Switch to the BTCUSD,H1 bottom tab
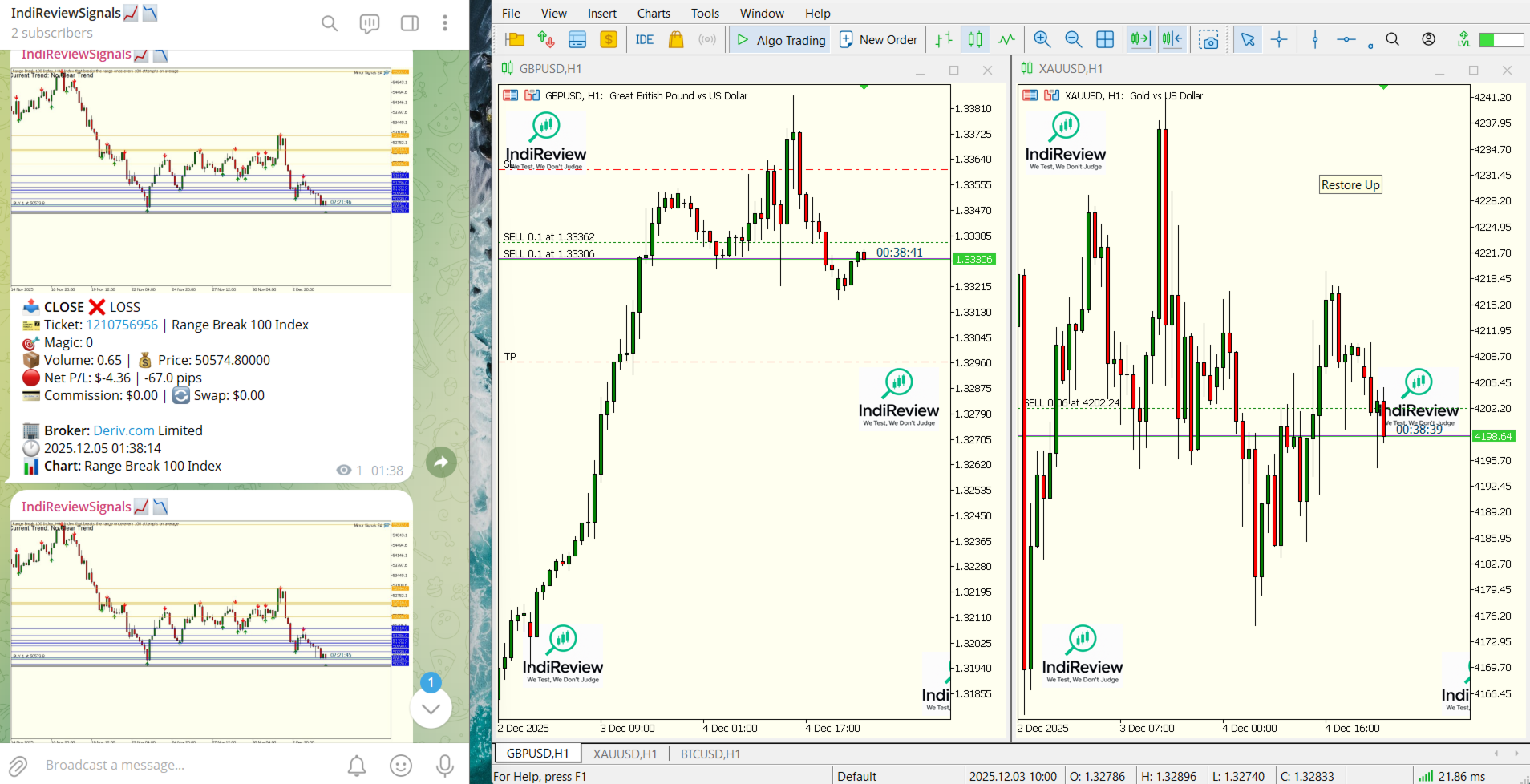 tap(710, 754)
